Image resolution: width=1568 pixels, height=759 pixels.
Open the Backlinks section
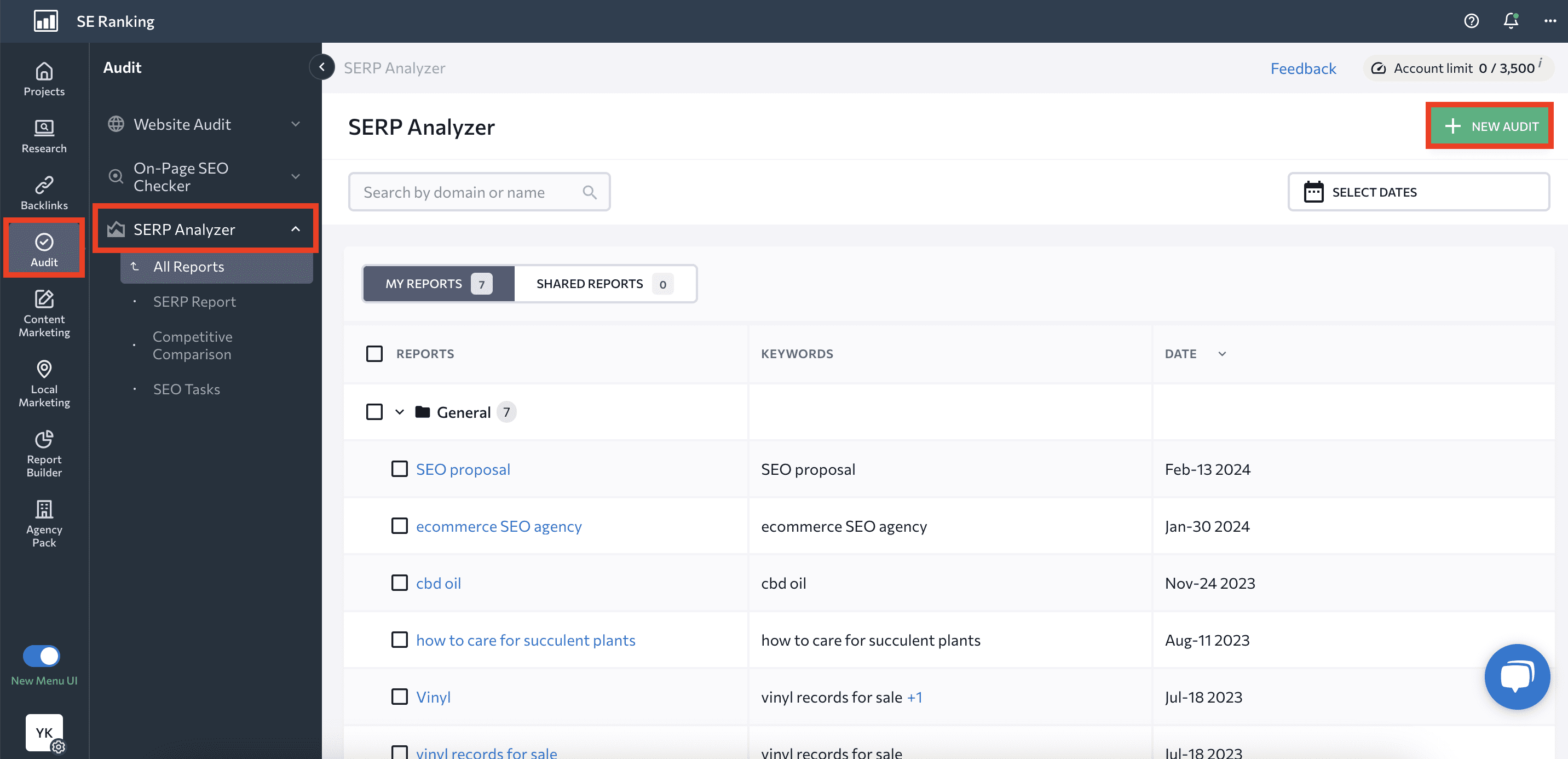43,192
